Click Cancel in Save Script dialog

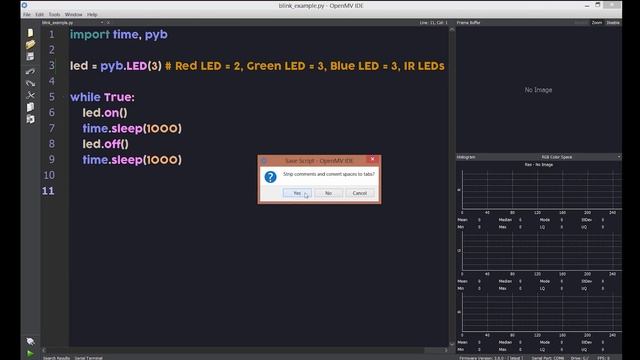[x=360, y=193]
